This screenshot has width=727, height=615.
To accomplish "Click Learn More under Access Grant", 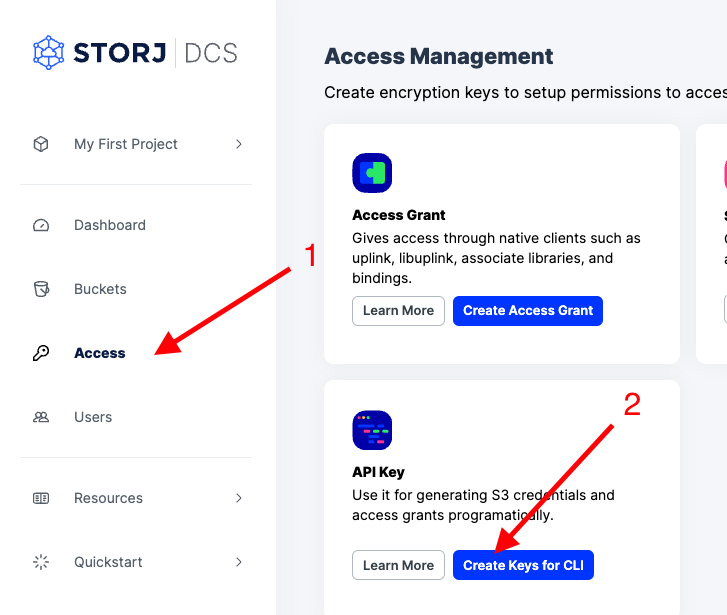I will [x=398, y=311].
